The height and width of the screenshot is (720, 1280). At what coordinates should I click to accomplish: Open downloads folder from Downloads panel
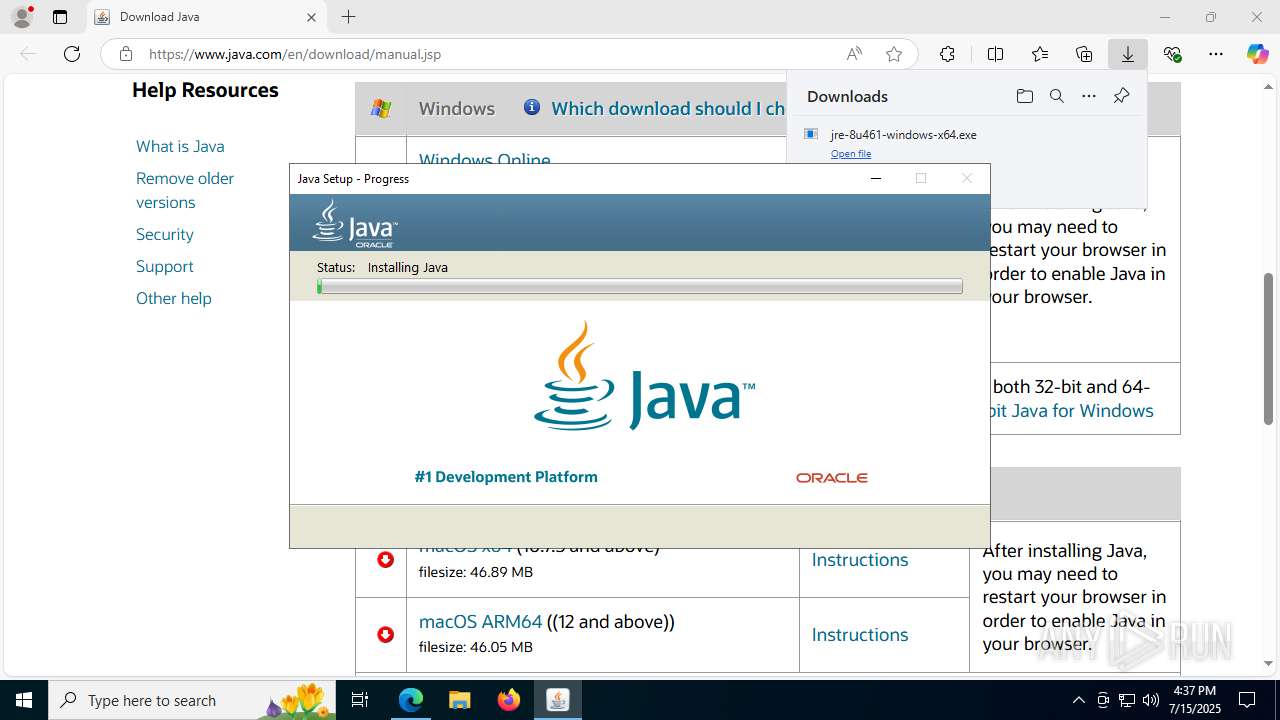1024,96
